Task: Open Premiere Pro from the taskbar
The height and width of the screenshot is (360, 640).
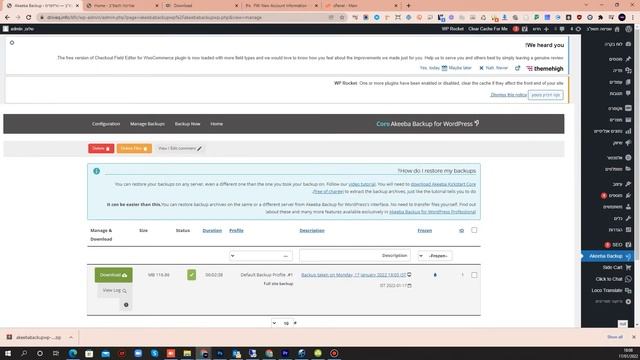Action: point(285,353)
